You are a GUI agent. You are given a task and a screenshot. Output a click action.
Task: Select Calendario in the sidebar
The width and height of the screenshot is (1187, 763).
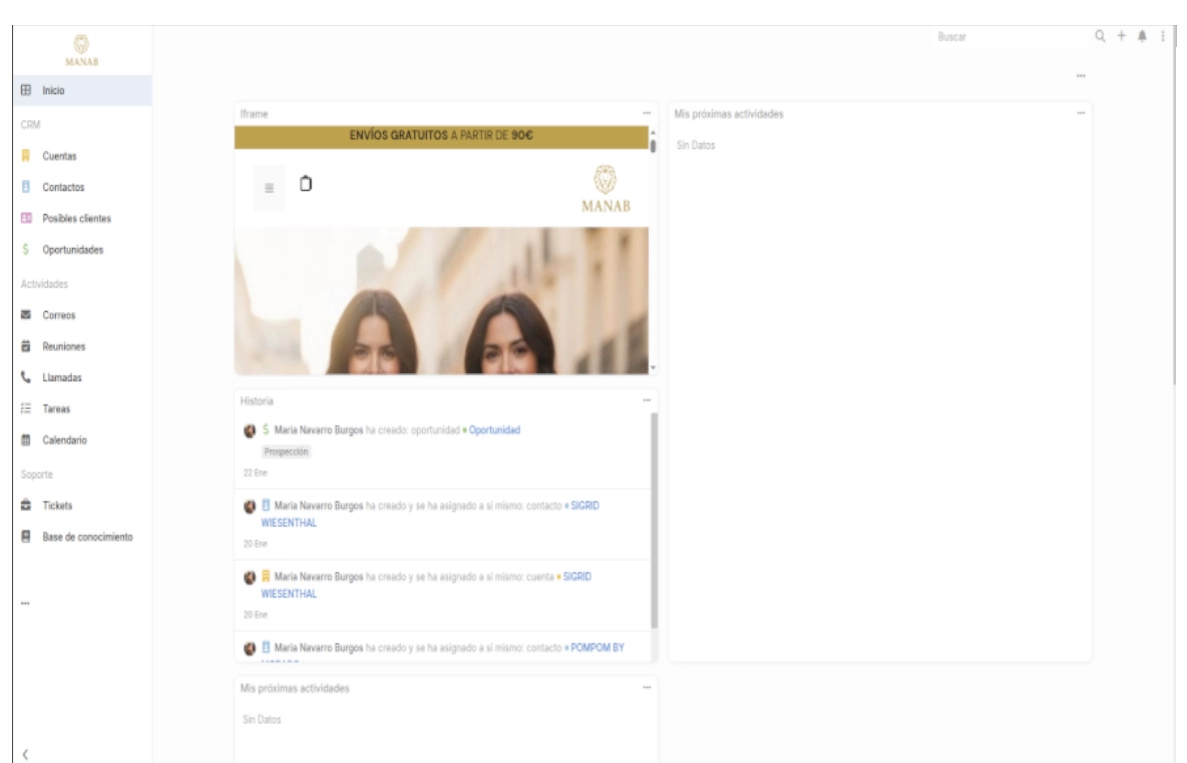(x=62, y=440)
